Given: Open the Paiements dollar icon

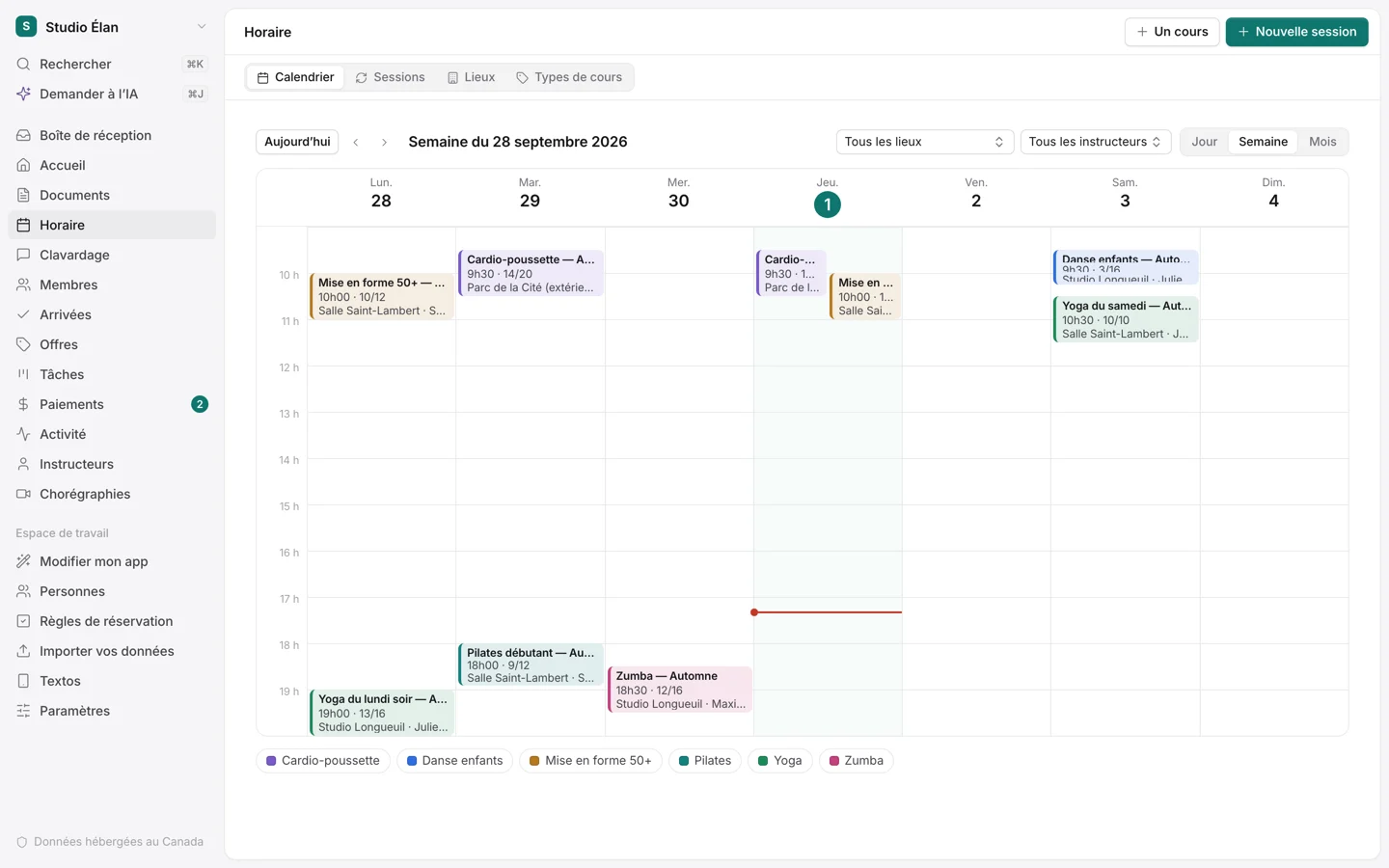Looking at the screenshot, I should point(23,404).
